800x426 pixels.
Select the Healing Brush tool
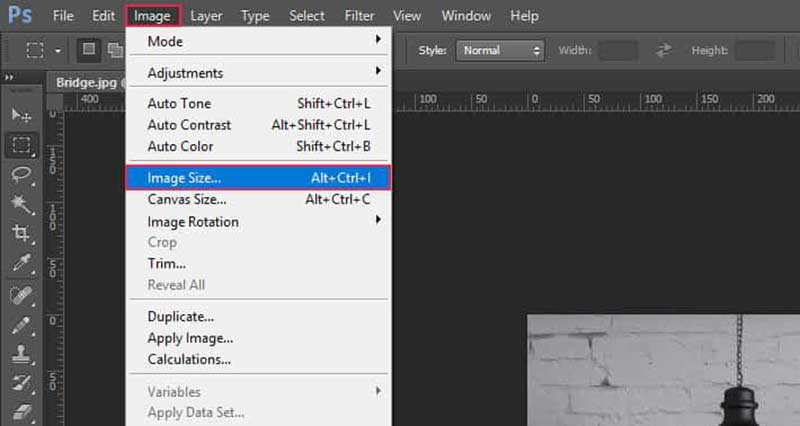[21, 294]
